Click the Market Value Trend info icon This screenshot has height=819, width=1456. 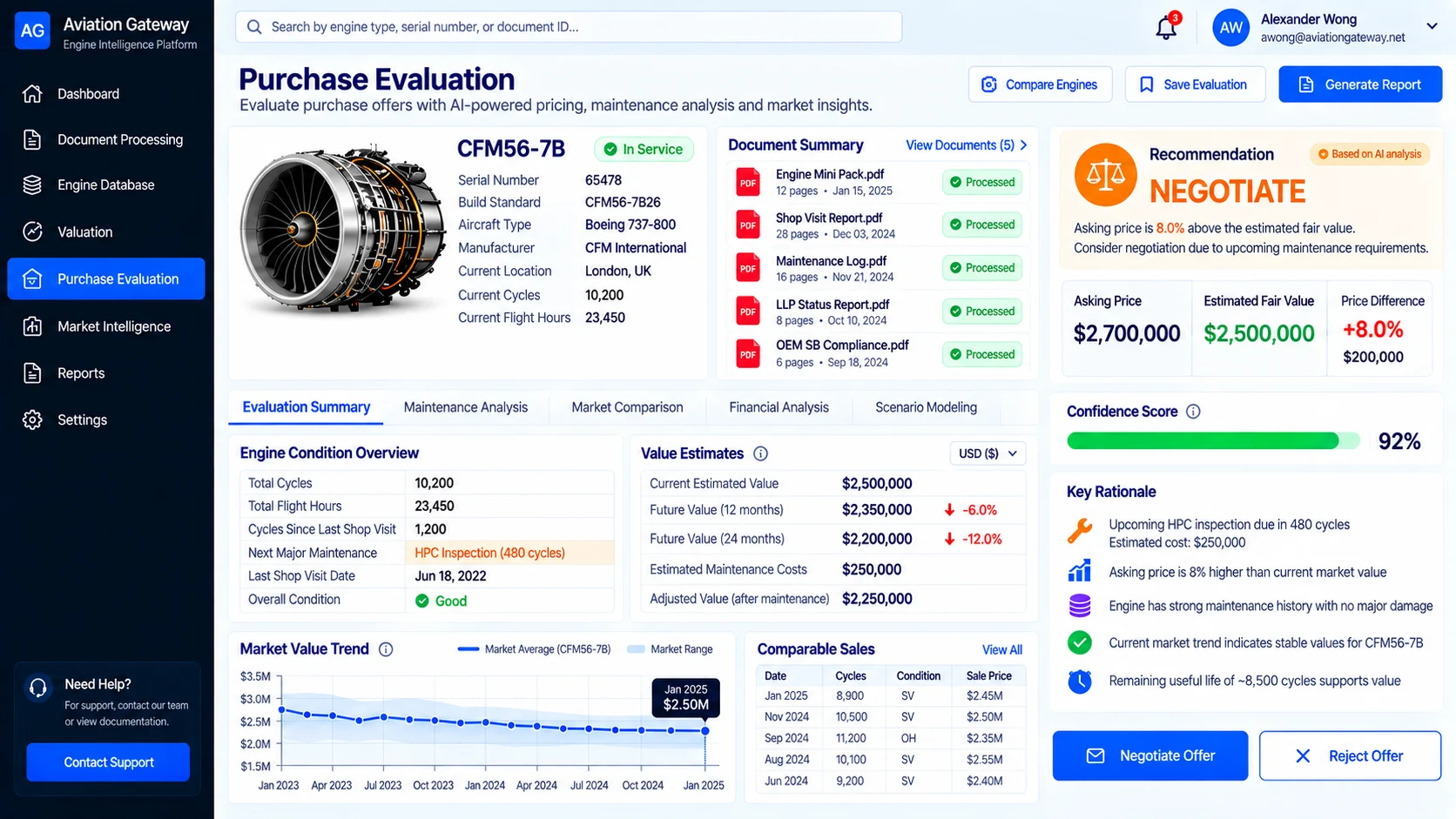click(386, 649)
